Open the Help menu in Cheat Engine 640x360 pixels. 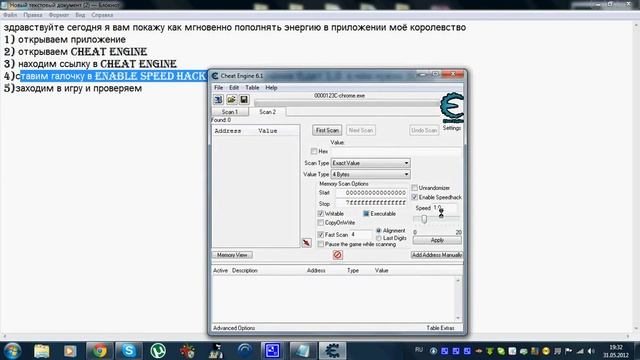[271, 88]
